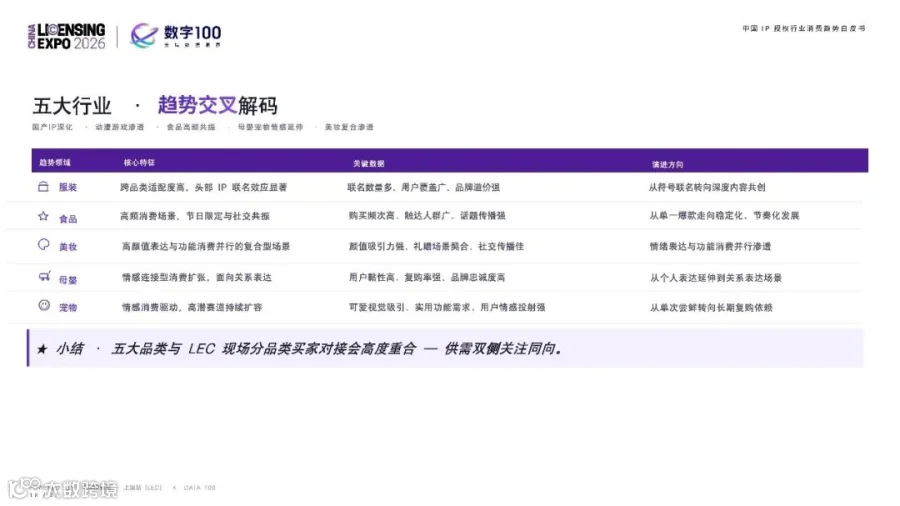This screenshot has width=900, height=506.
Task: Select the 趋势领域 column header
Action: [x=55, y=163]
